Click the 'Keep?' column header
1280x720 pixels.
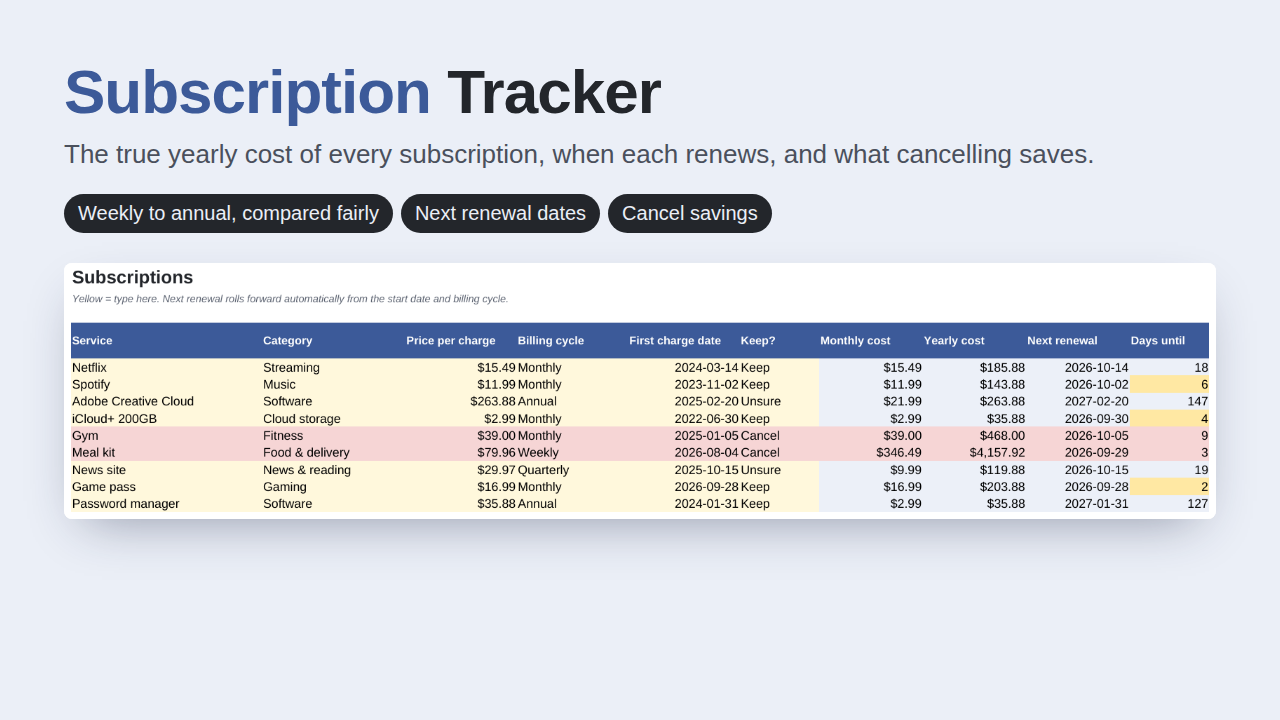click(779, 341)
